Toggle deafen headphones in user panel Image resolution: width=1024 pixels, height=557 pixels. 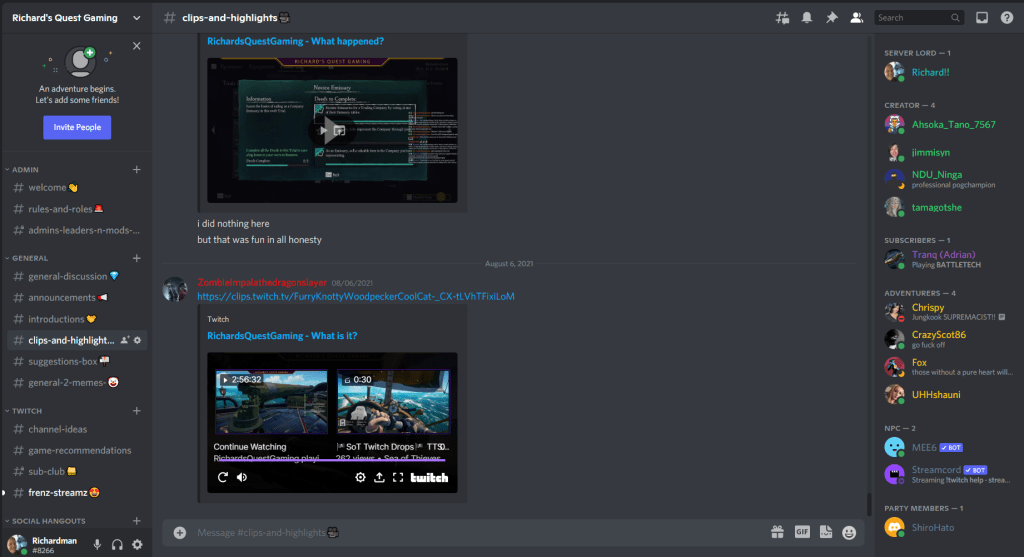pyautogui.click(x=117, y=544)
